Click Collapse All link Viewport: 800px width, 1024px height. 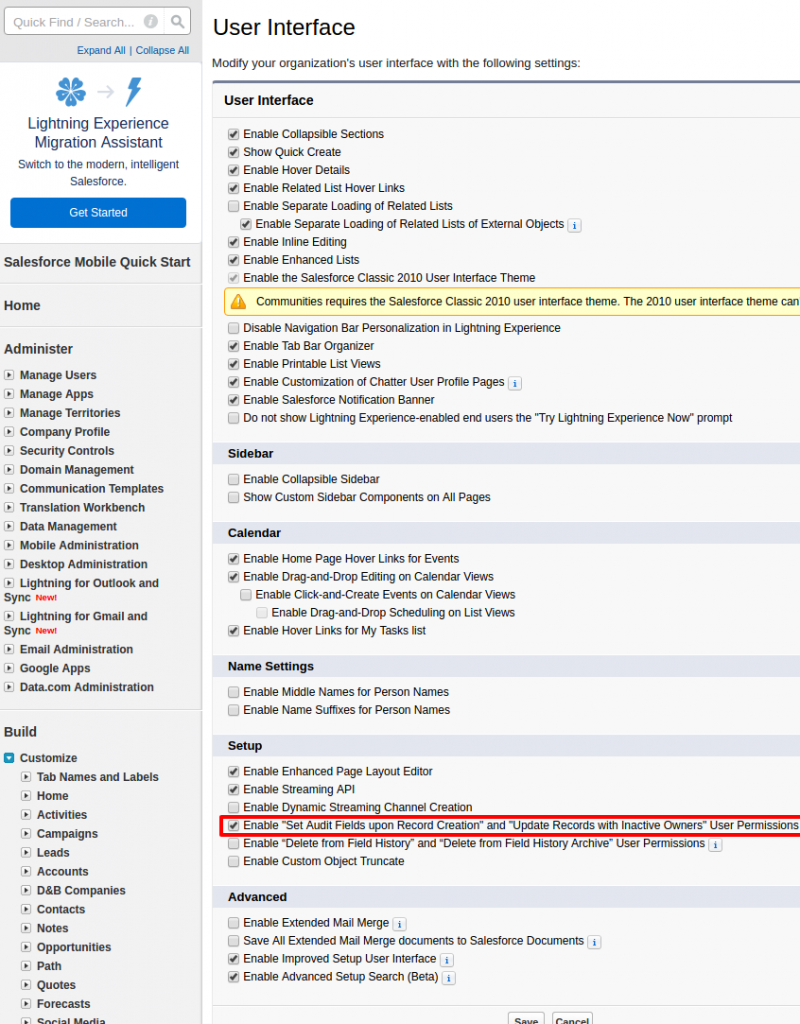(162, 50)
